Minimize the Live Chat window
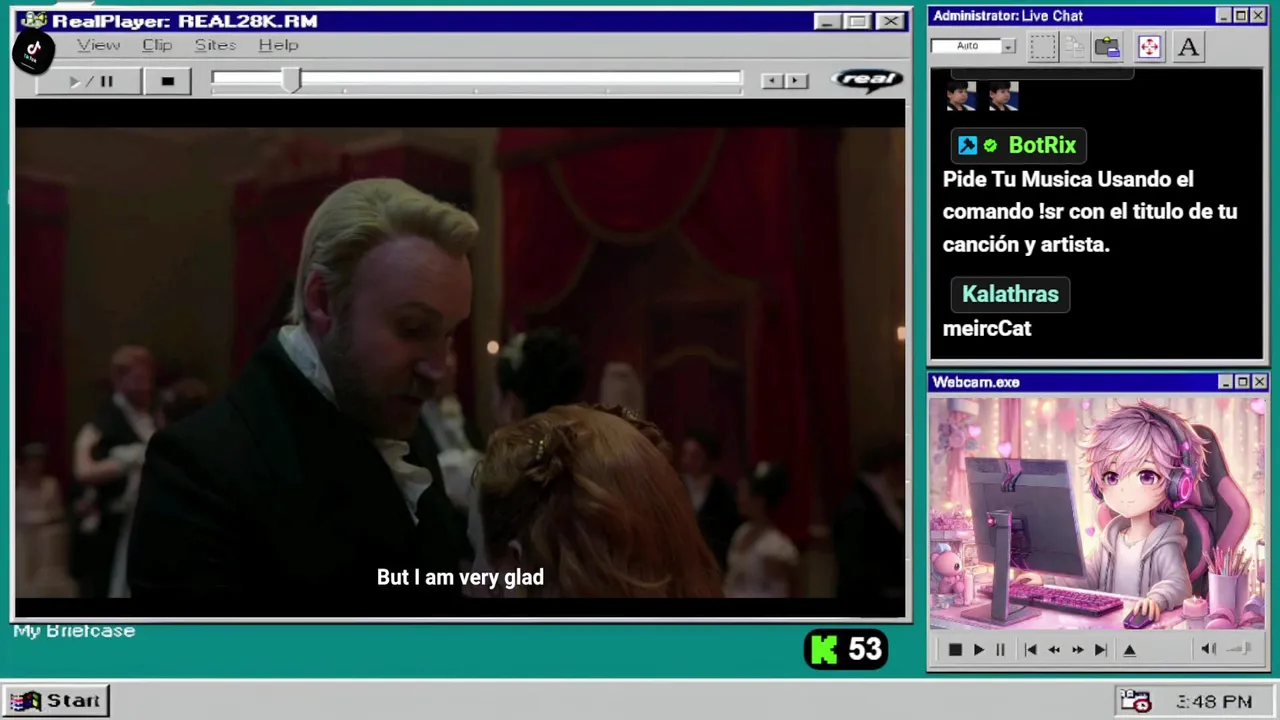This screenshot has width=1280, height=720. [1223, 16]
